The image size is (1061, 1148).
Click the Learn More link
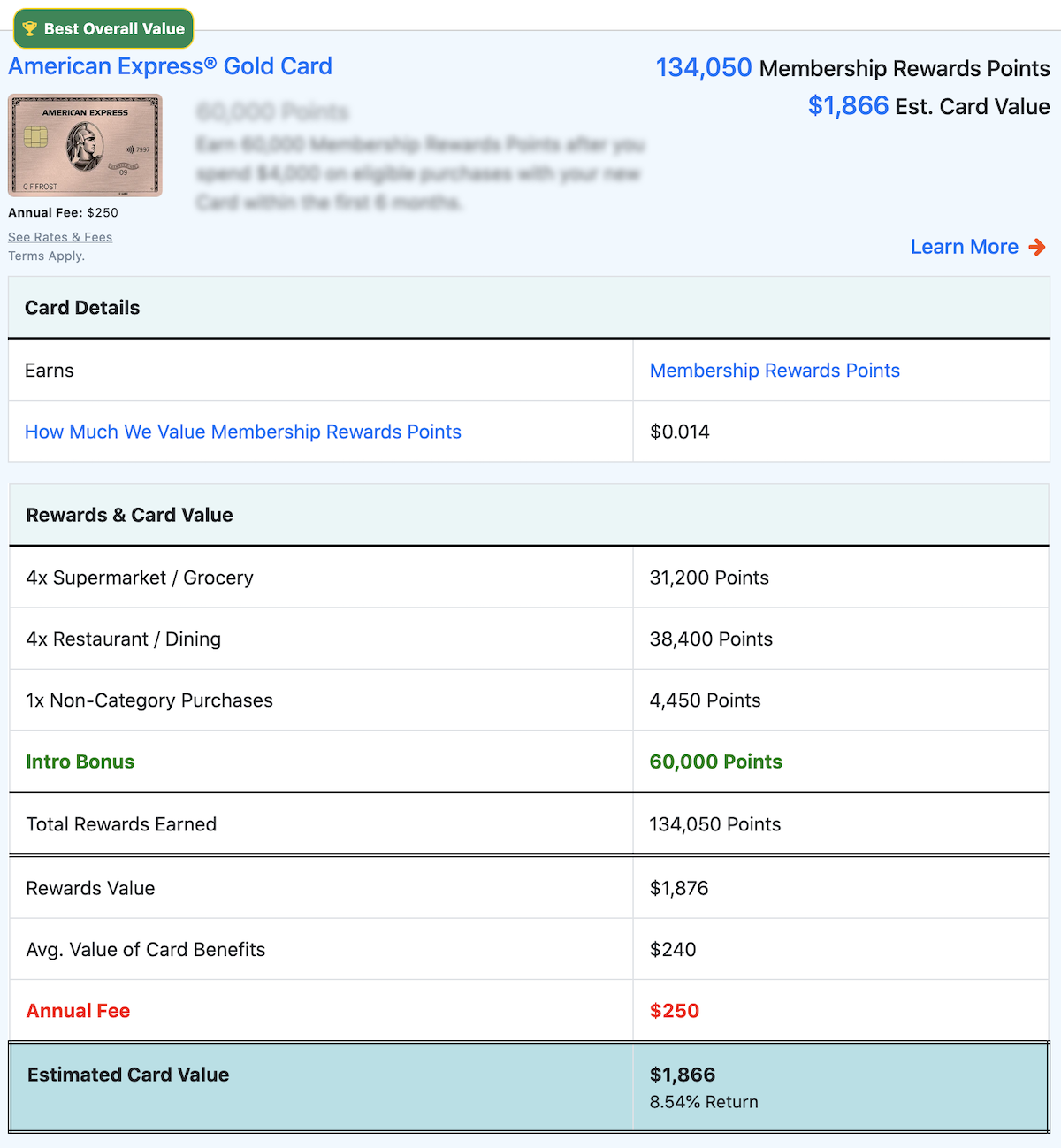[965, 247]
